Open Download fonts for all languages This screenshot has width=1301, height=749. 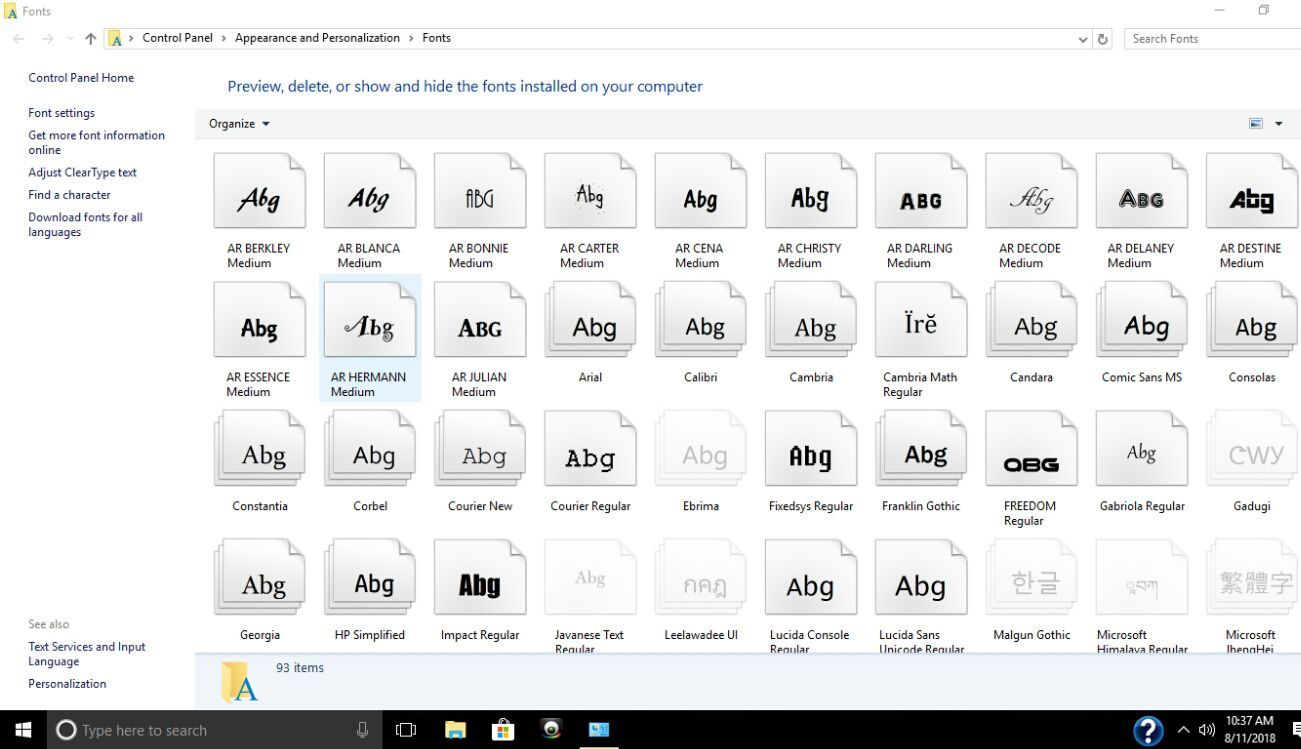coord(86,224)
